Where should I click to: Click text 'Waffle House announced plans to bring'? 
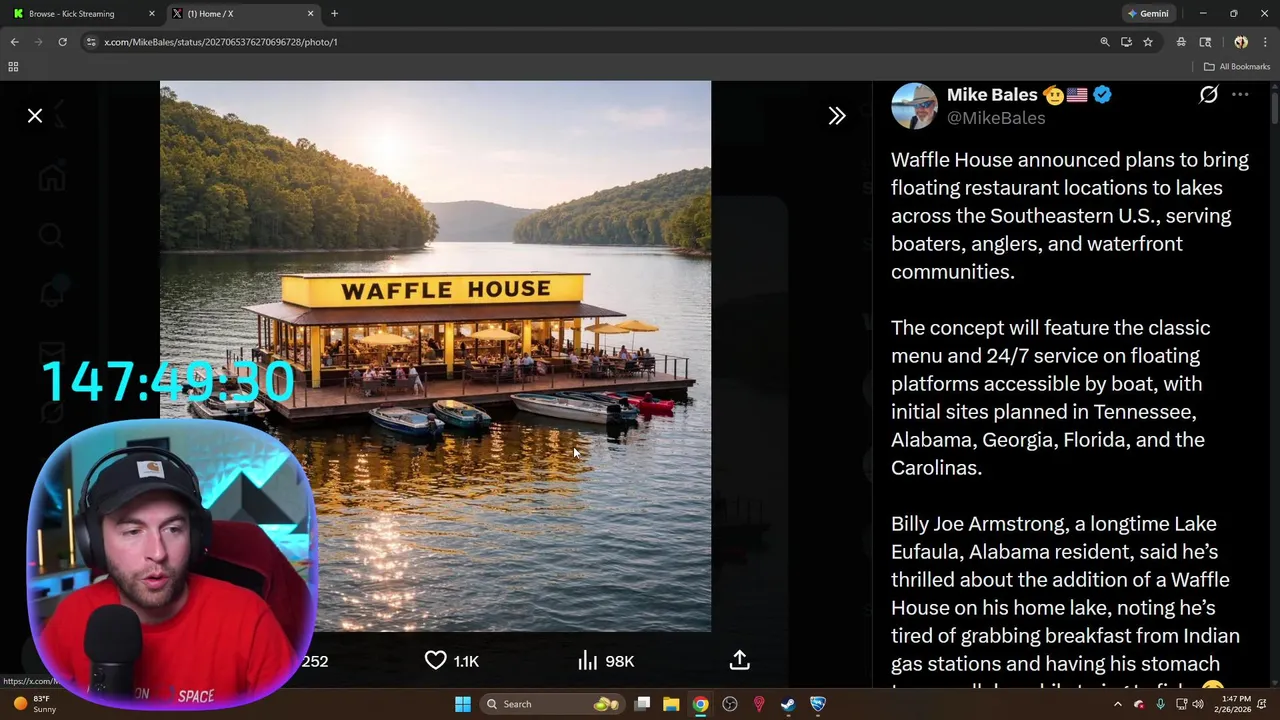1070,160
